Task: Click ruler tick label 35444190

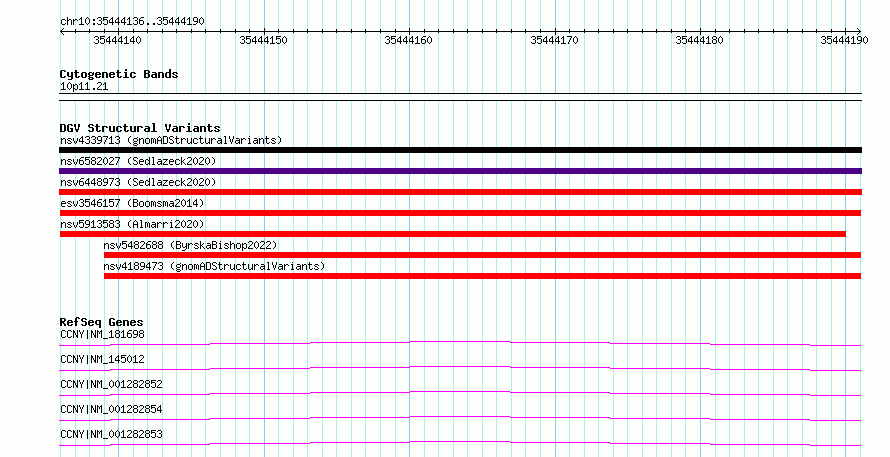Action: [845, 40]
